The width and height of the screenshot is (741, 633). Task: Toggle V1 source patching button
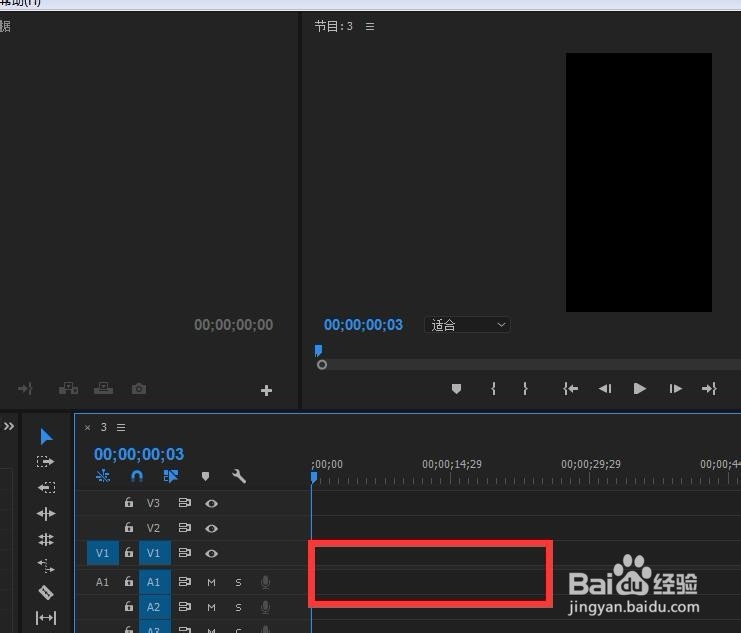click(x=103, y=553)
